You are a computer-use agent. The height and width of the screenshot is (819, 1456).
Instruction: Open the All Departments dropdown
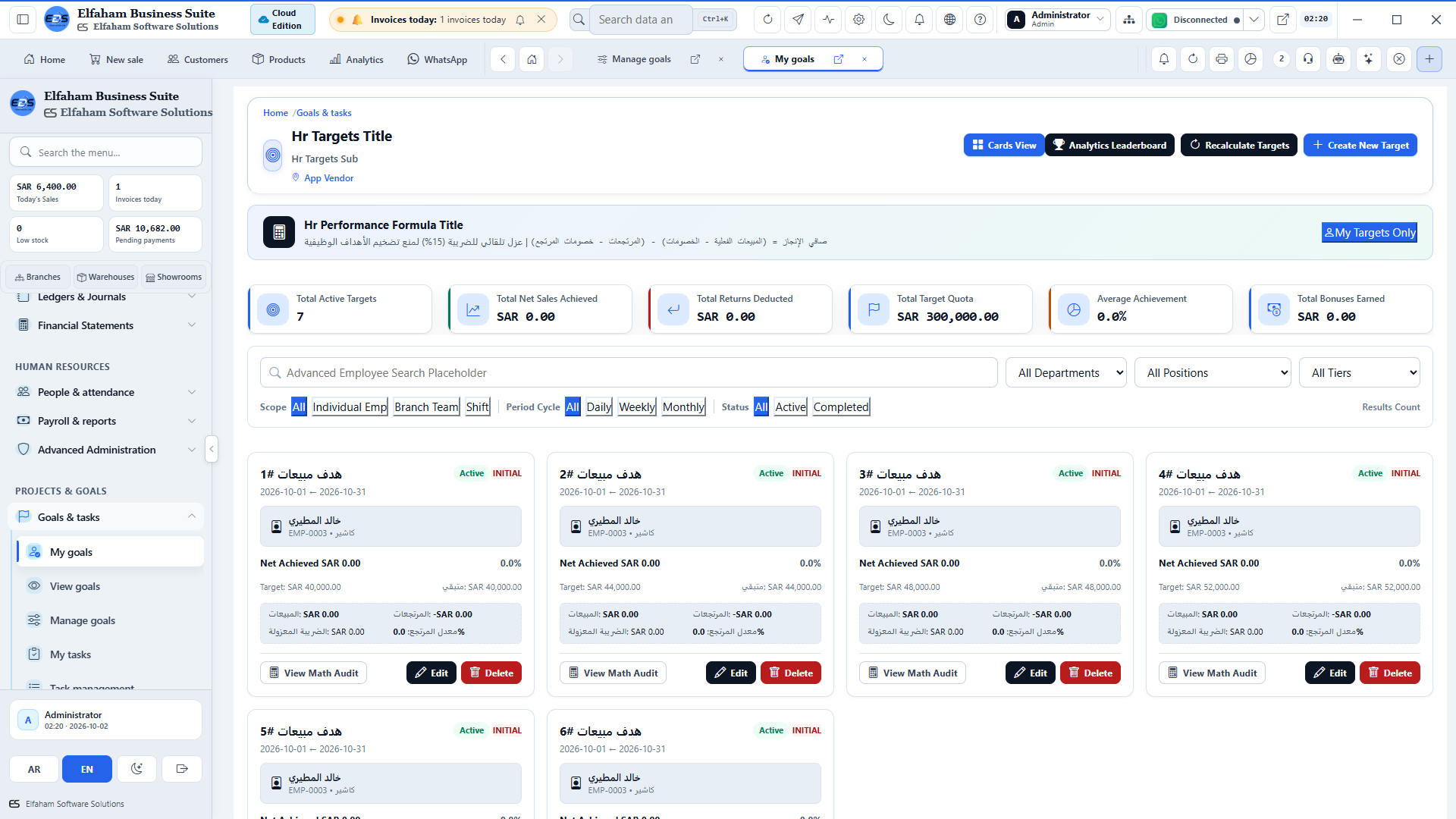1066,372
